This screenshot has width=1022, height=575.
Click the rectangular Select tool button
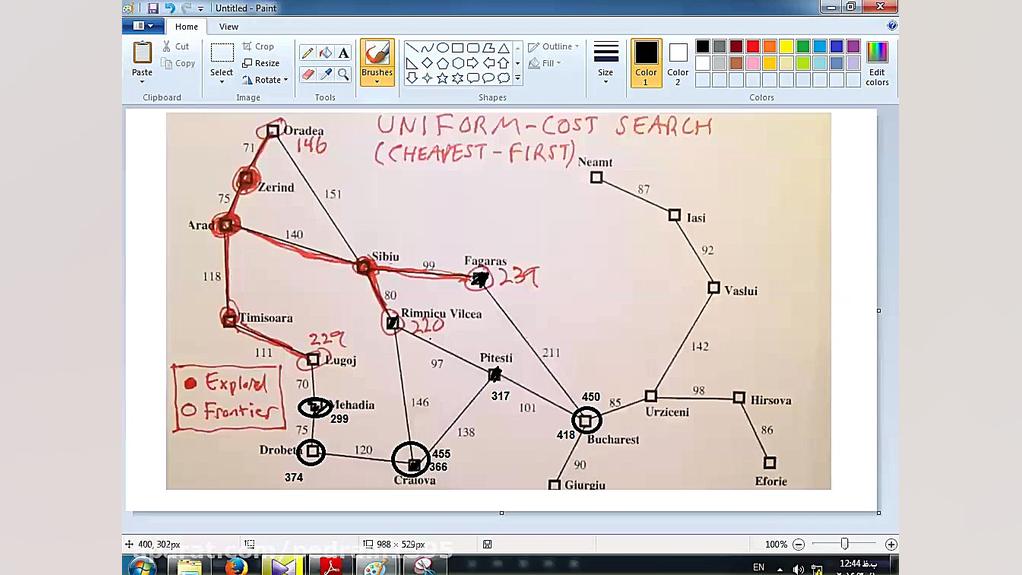point(222,53)
